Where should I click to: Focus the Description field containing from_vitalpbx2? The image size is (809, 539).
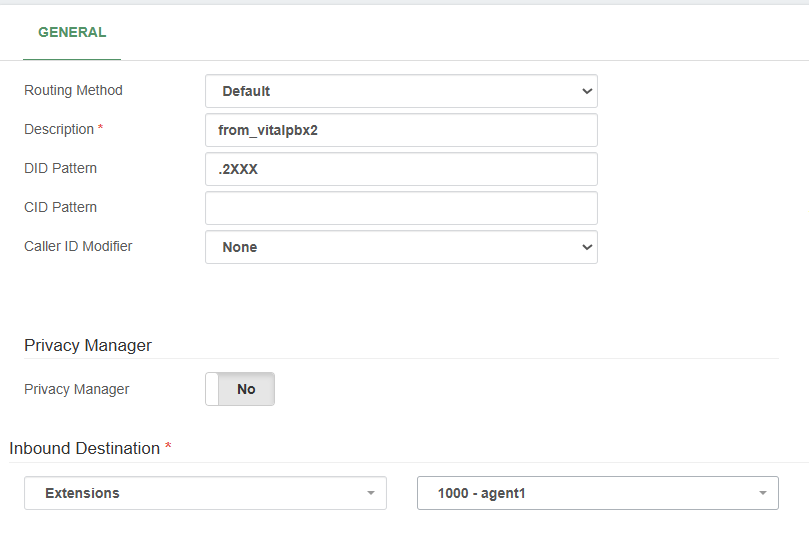tap(400, 130)
